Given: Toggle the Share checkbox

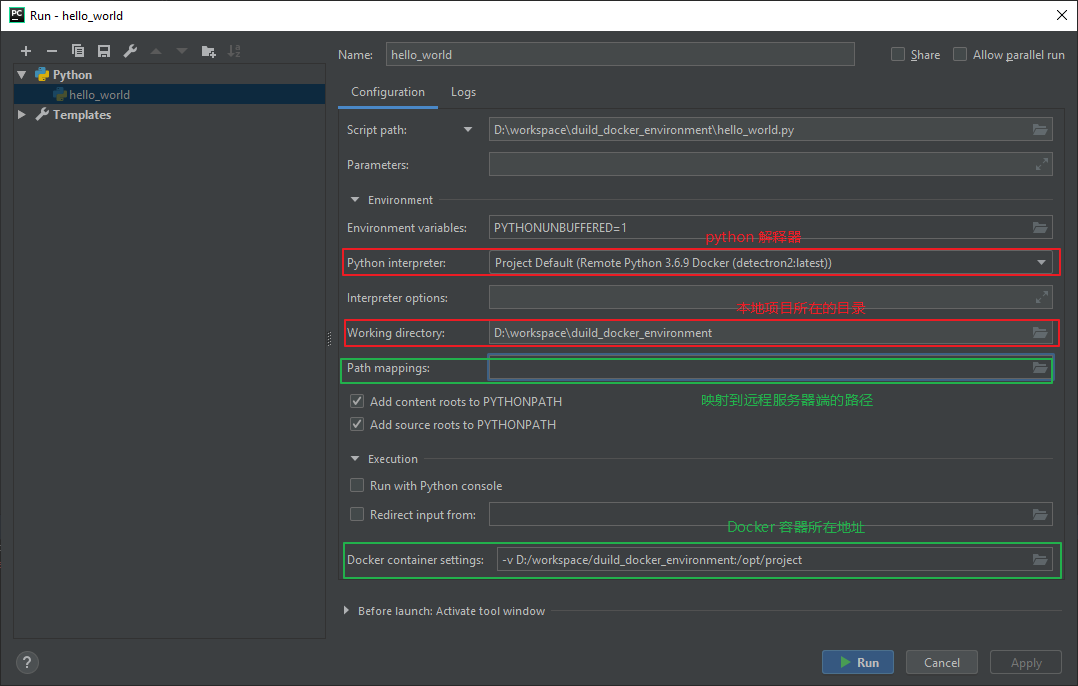Looking at the screenshot, I should point(898,54).
